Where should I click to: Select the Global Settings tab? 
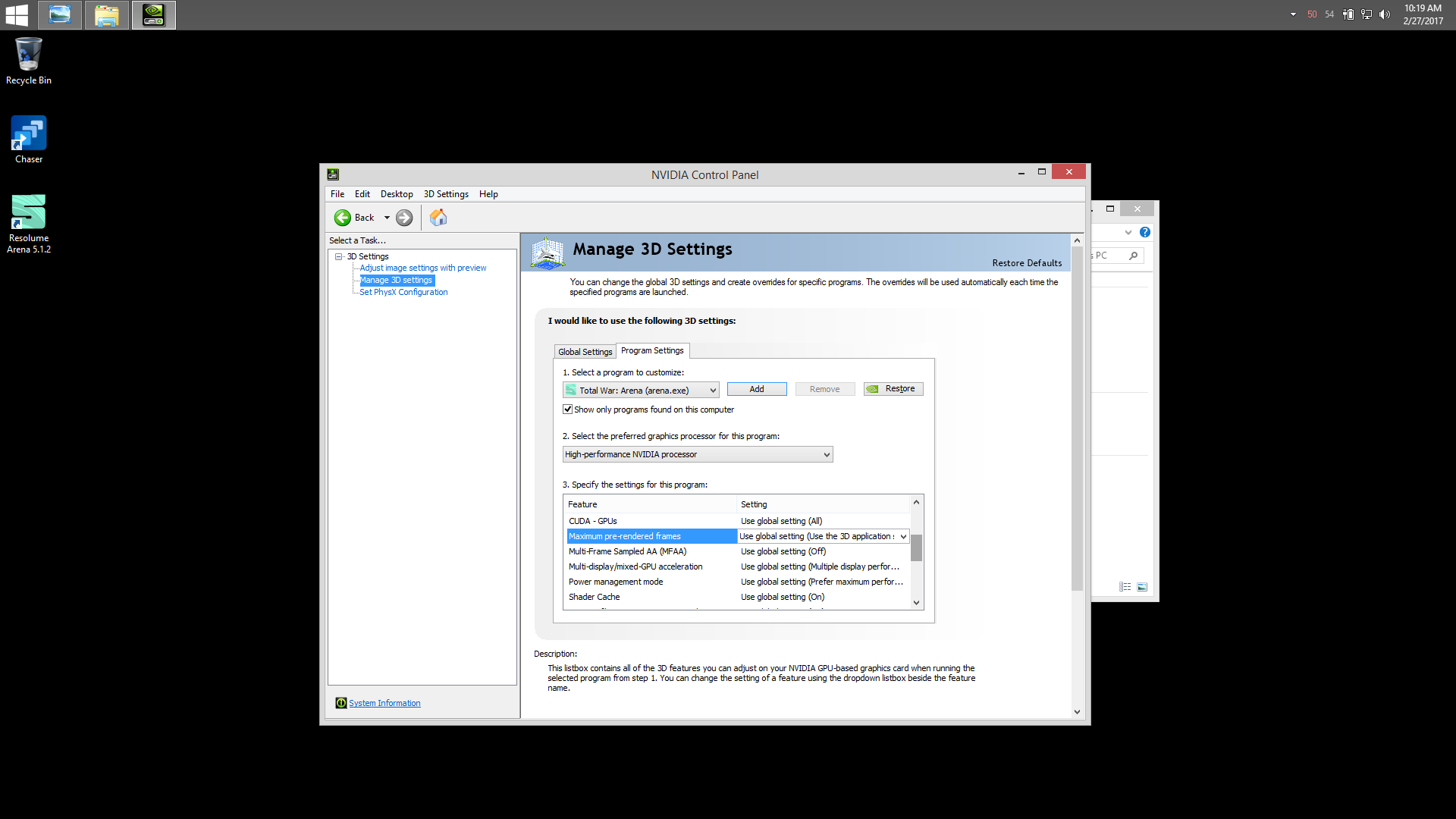click(x=585, y=351)
